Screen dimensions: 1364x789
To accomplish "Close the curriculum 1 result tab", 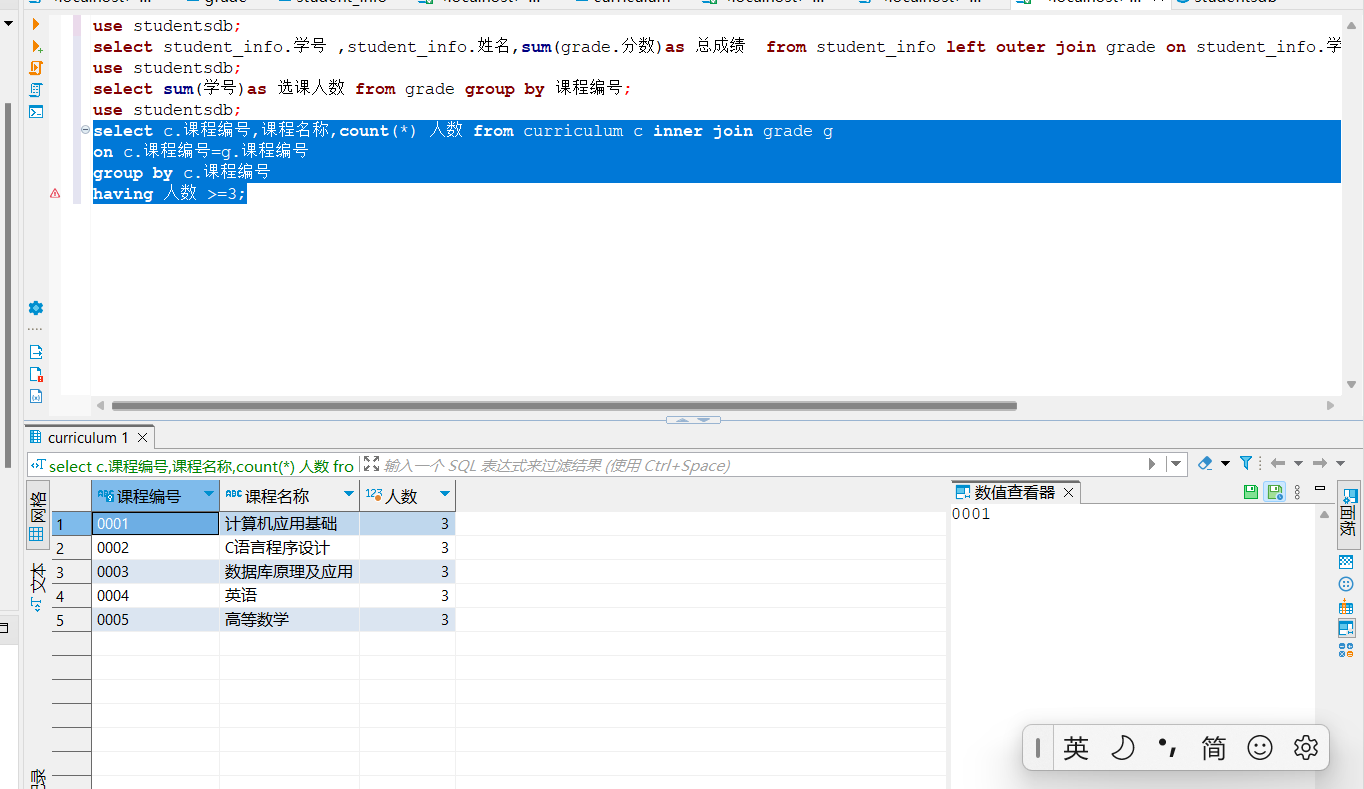I will click(x=142, y=438).
